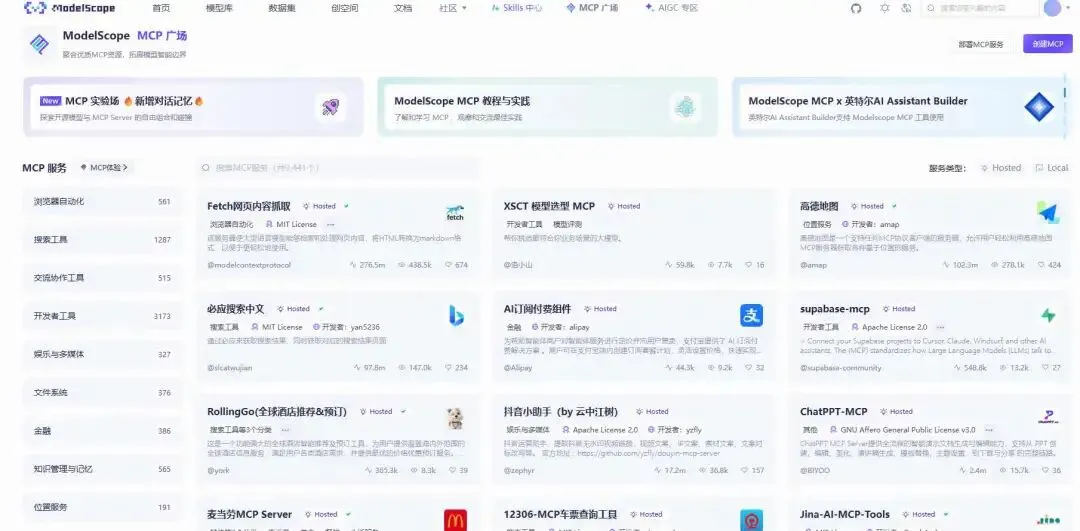This screenshot has height=531, width=1080.
Task: Select the 搜索工具 category
Action: point(102,240)
